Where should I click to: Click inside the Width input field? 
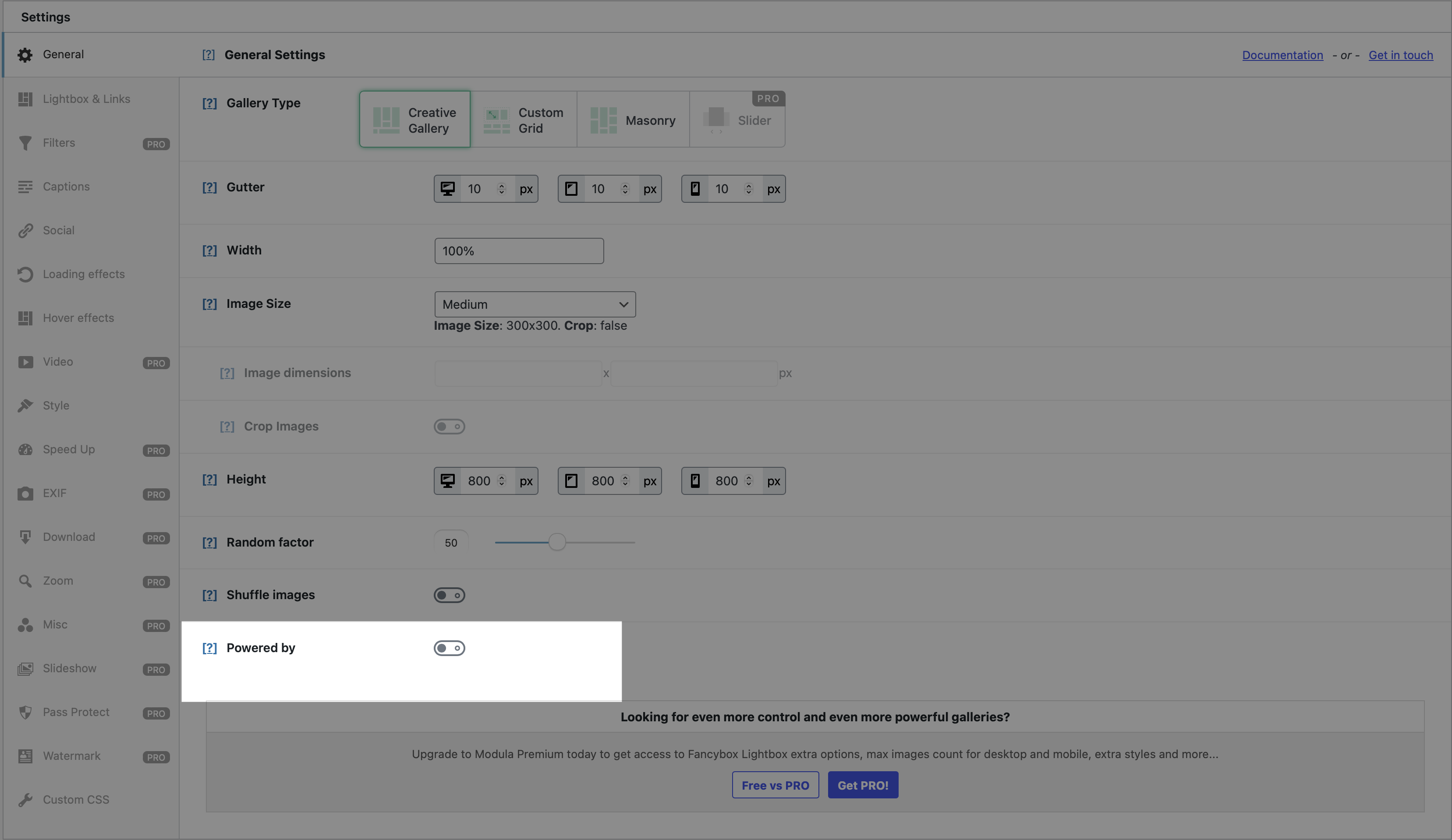coord(519,251)
